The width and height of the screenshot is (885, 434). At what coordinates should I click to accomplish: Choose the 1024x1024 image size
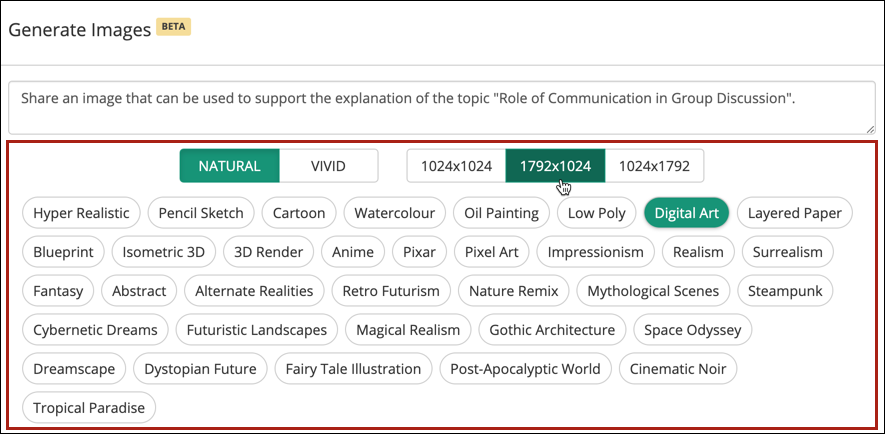pos(456,166)
